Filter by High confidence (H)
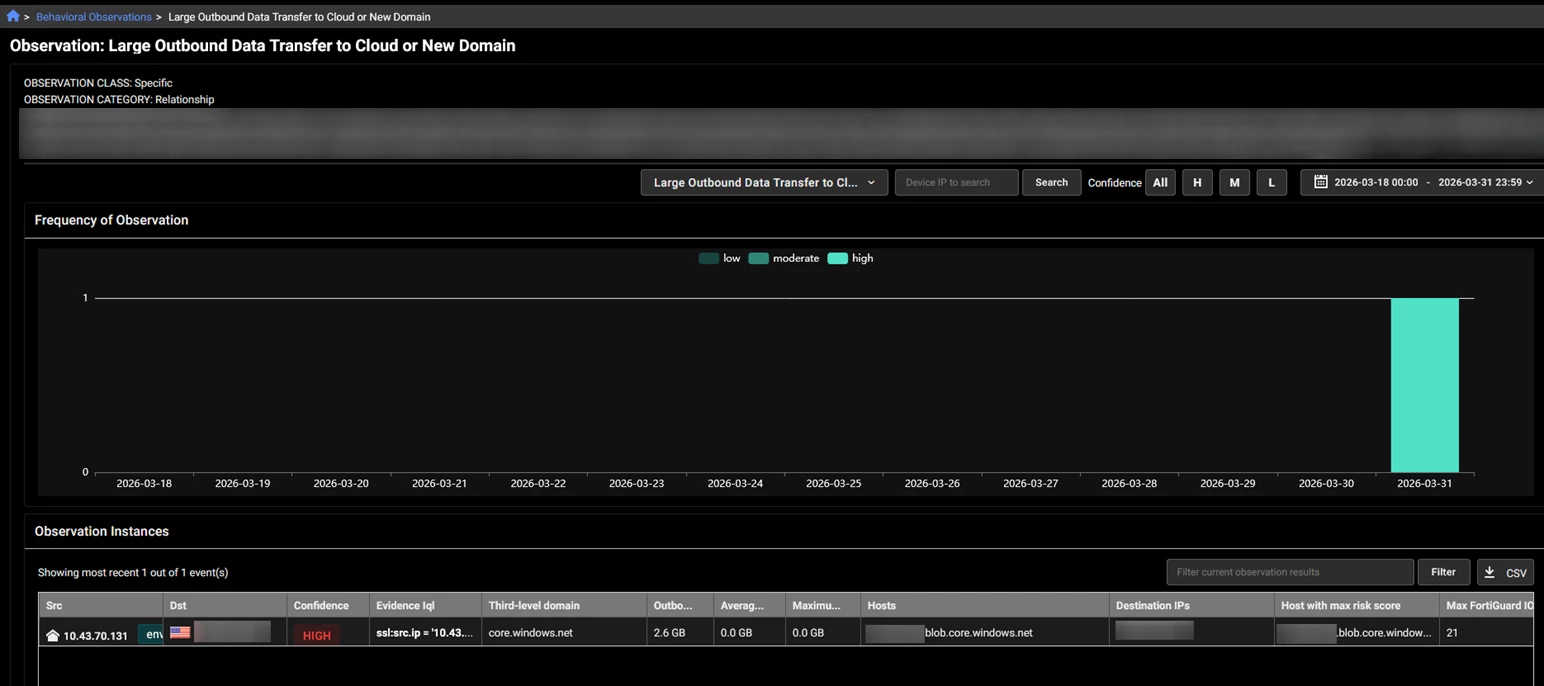 click(1197, 183)
